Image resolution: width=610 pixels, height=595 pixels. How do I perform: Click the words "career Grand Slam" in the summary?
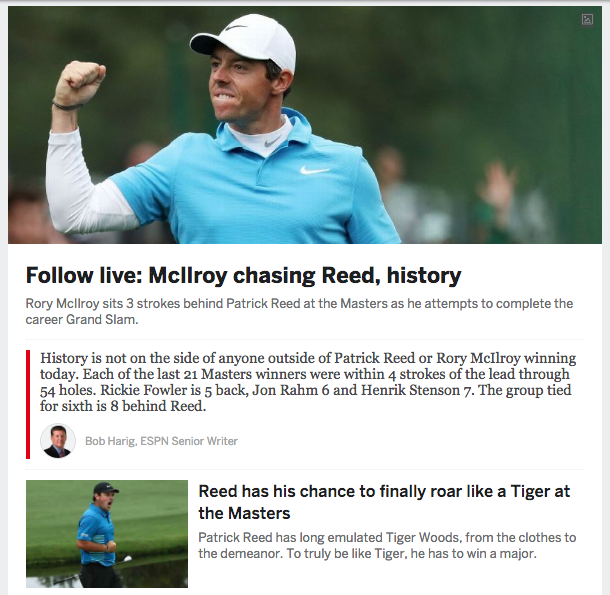[x=81, y=319]
